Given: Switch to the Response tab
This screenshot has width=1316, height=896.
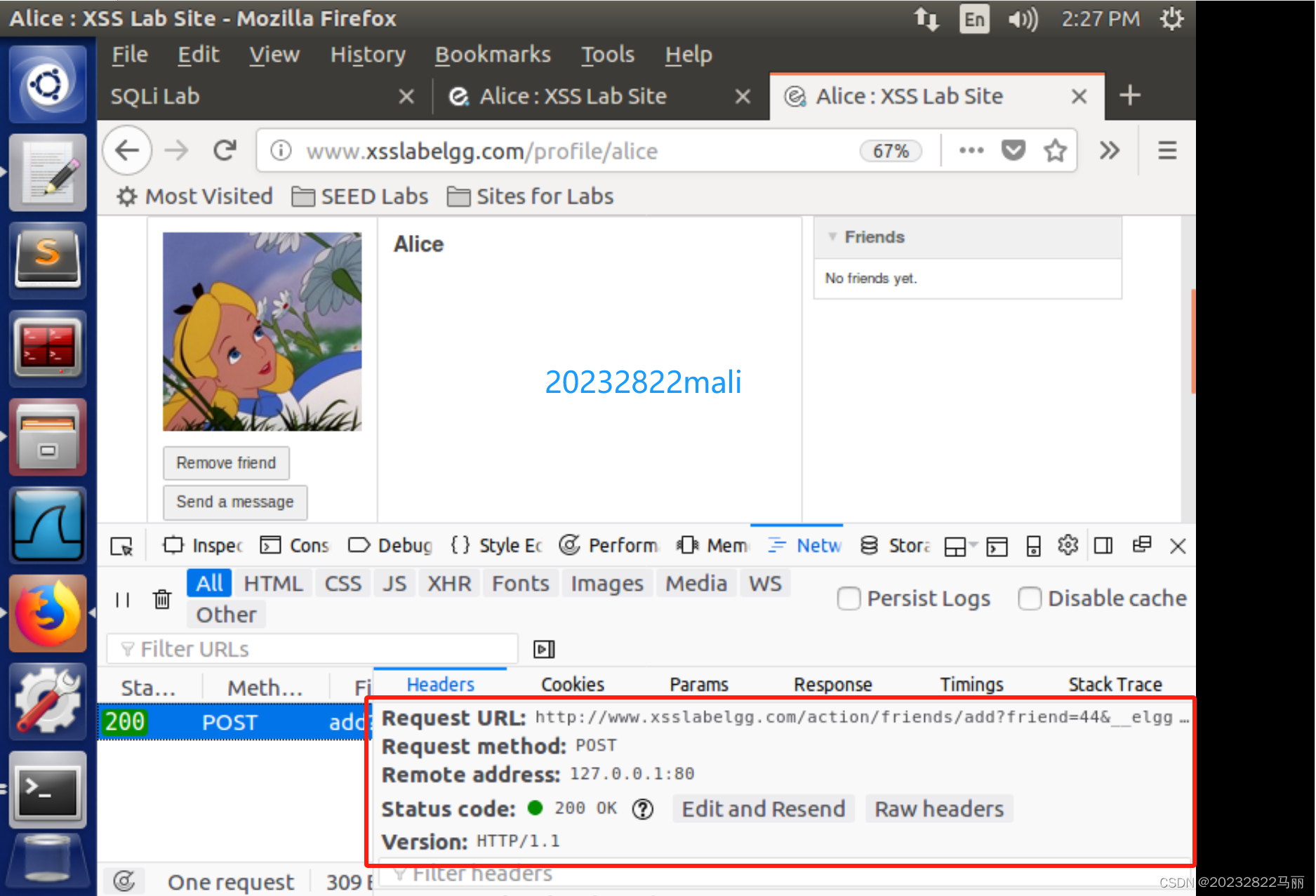Looking at the screenshot, I should coord(833,684).
